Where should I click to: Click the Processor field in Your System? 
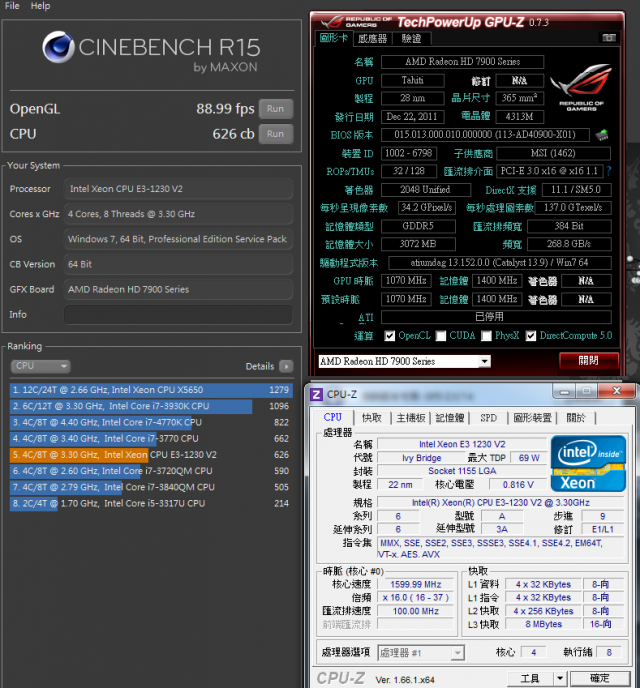coord(178,189)
